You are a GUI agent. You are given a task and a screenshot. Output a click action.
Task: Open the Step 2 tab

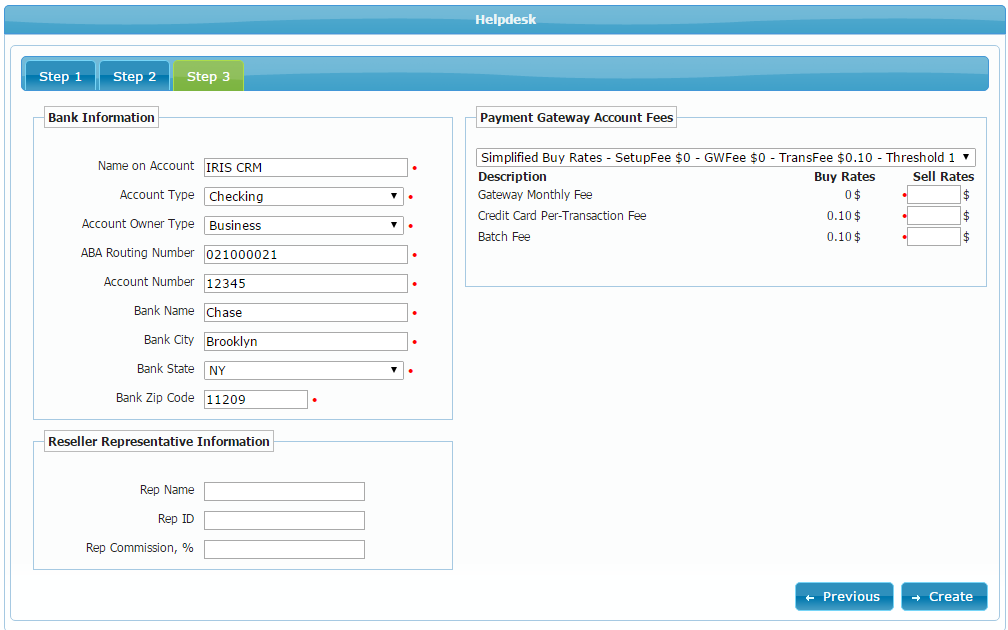[x=134, y=77]
